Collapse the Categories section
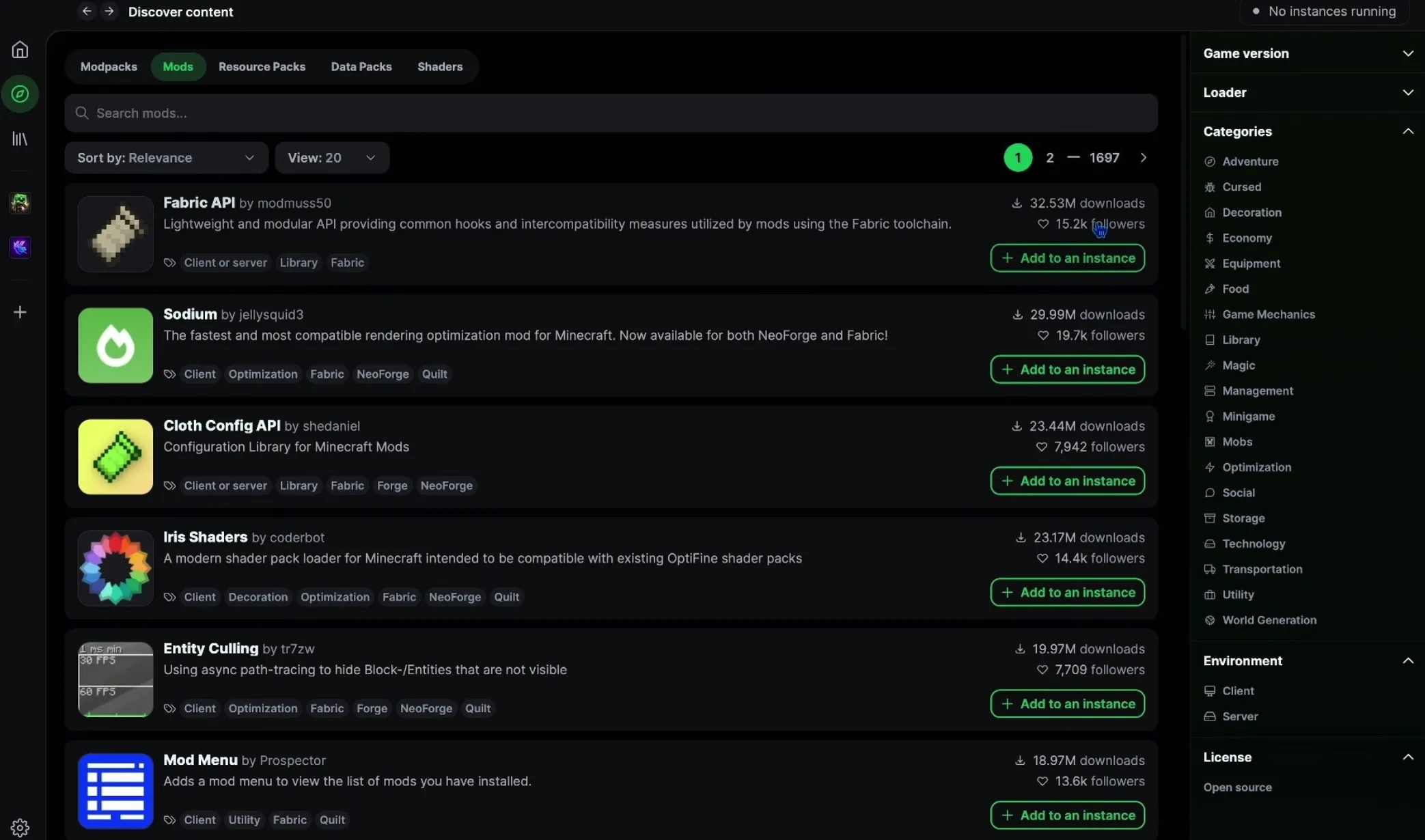1425x840 pixels. coord(1308,131)
